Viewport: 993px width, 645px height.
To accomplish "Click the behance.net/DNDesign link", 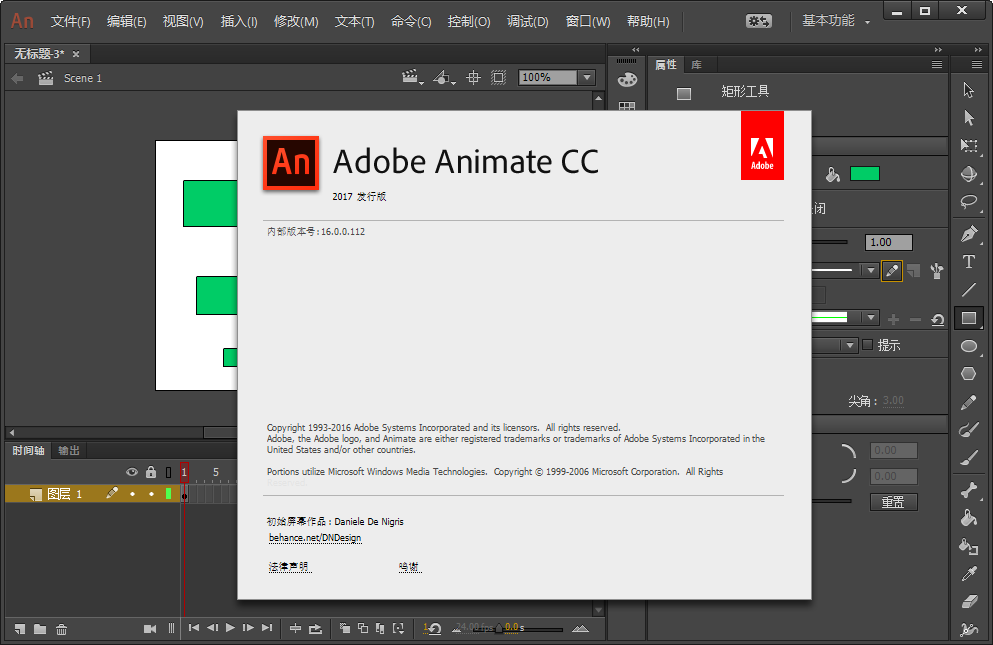I will (x=314, y=537).
